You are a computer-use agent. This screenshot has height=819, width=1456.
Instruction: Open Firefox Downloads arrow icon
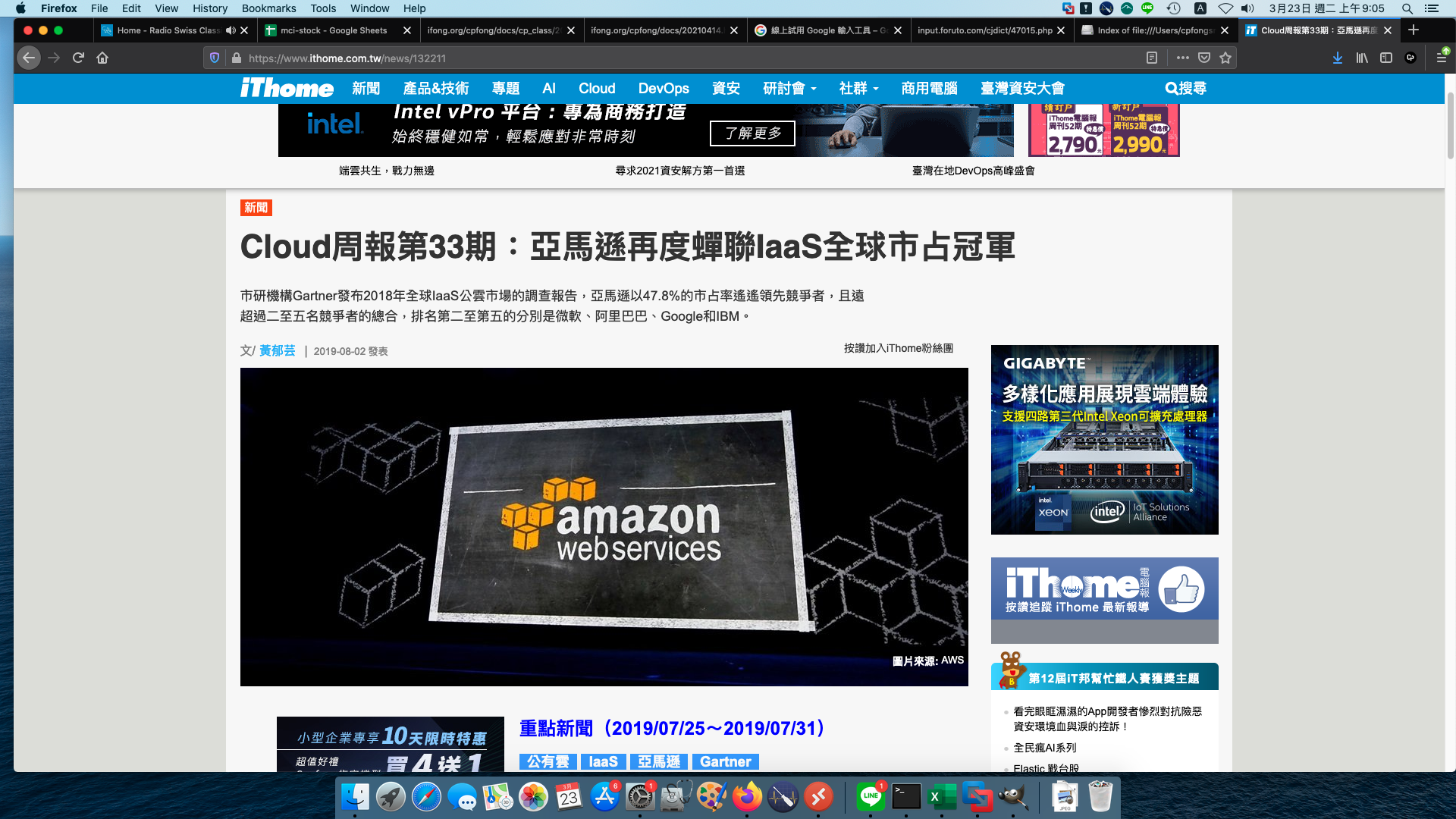(1338, 58)
